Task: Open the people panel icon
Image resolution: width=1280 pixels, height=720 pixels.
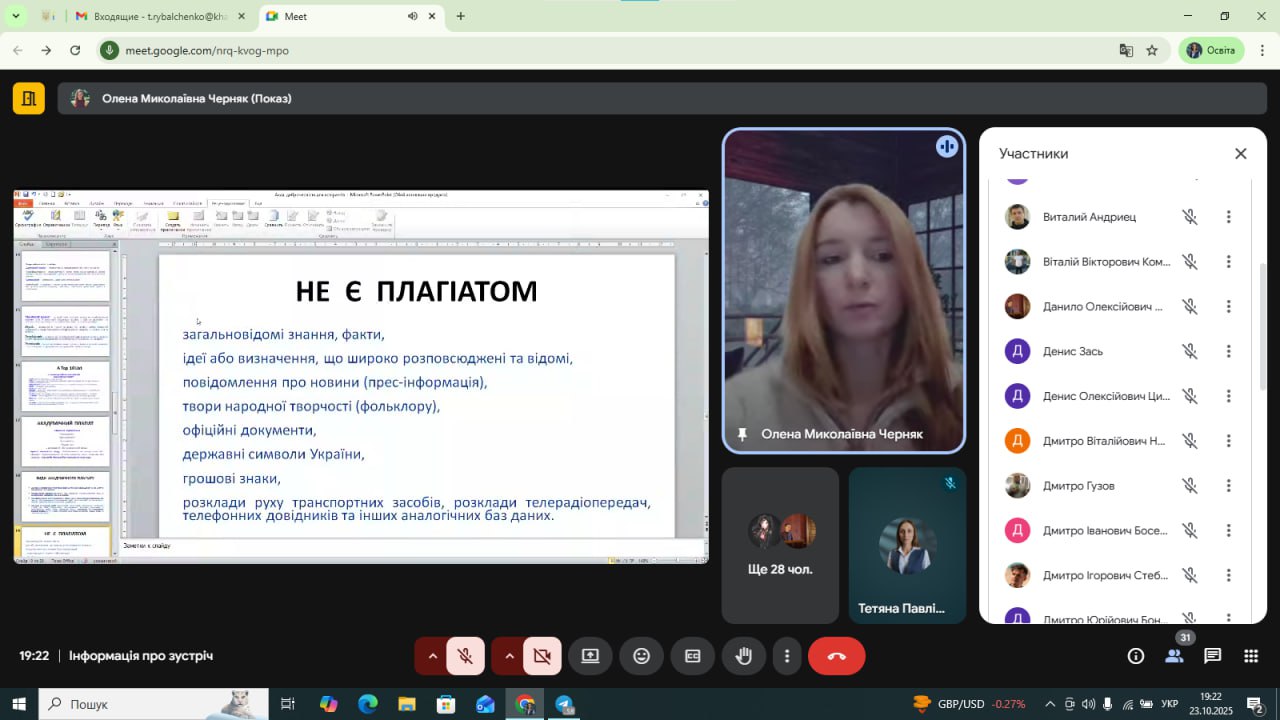Action: point(1174,656)
